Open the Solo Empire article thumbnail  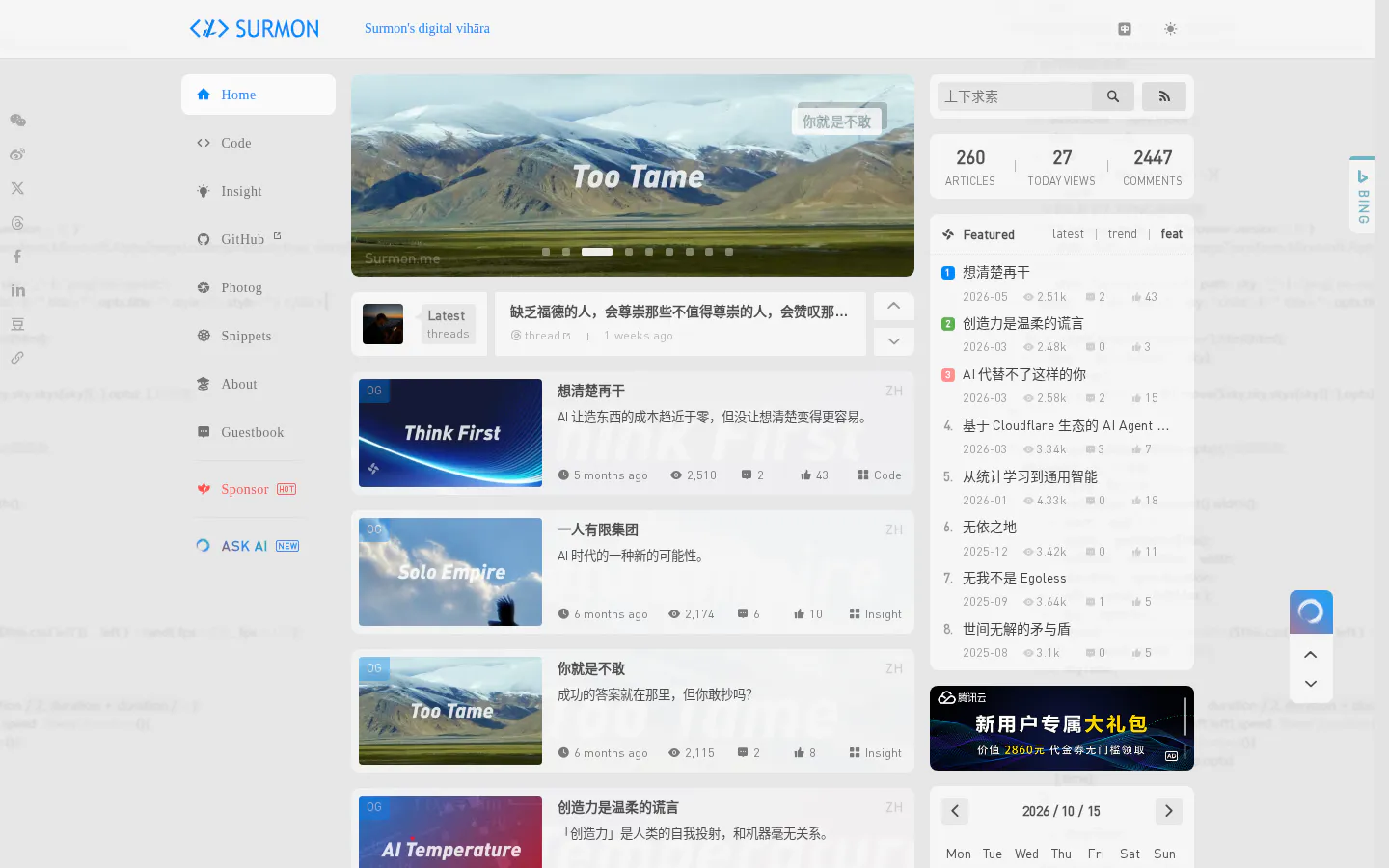pyautogui.click(x=450, y=572)
